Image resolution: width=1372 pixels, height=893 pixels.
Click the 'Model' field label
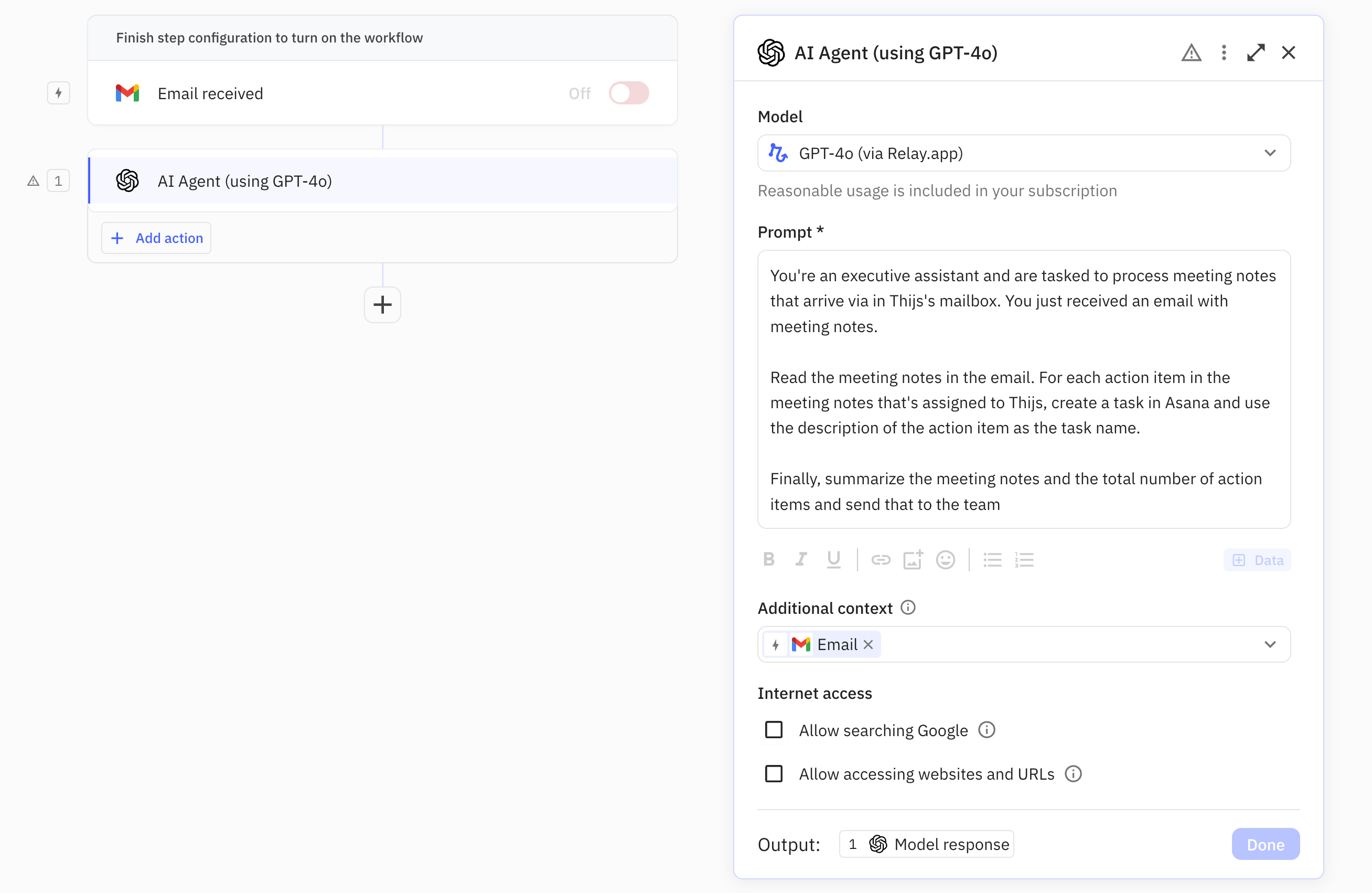point(780,116)
